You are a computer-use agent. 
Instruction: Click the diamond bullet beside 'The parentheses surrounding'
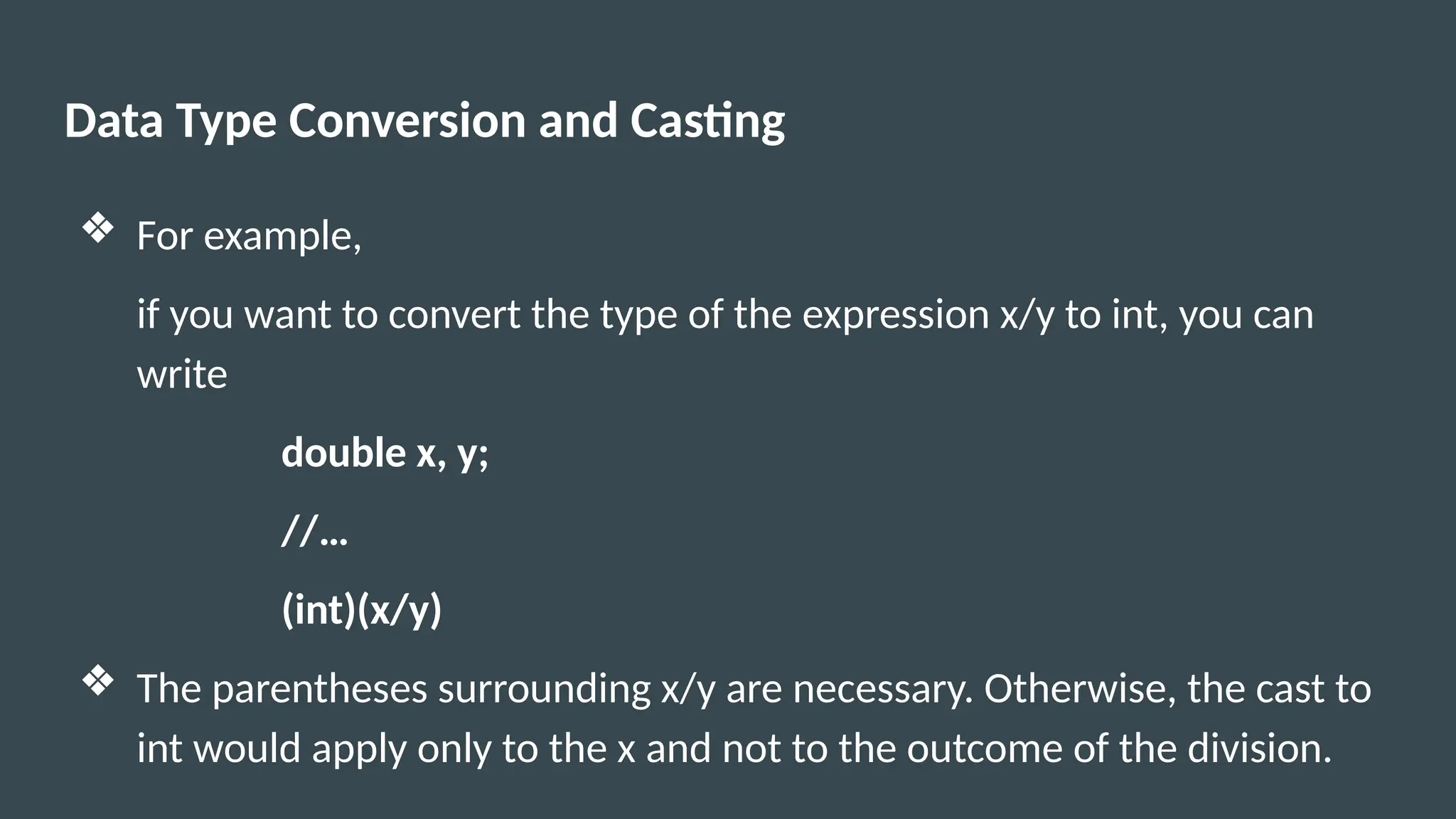(98, 680)
